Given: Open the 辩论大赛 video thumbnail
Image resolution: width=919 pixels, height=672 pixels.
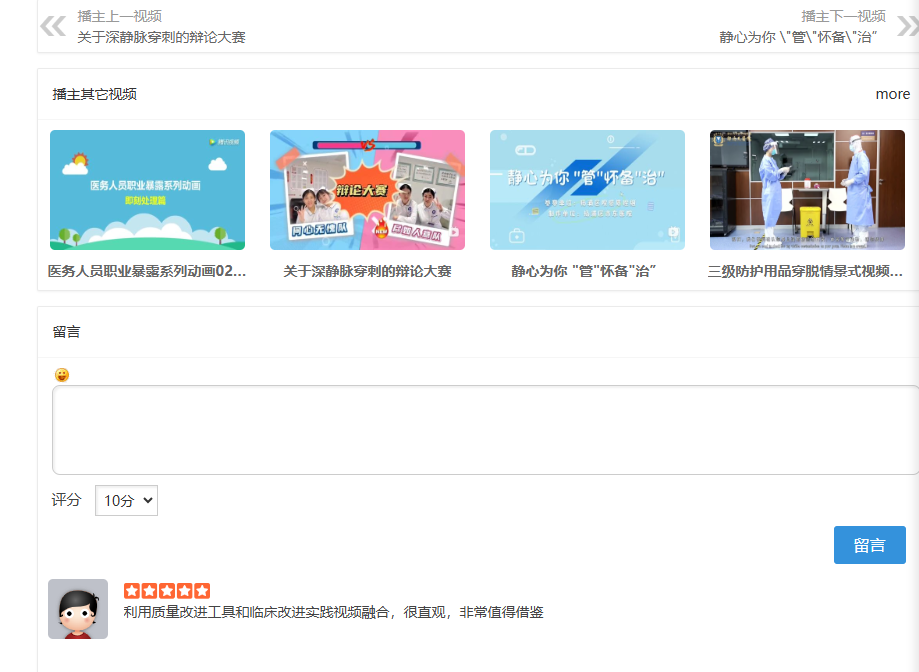Looking at the screenshot, I should (366, 190).
